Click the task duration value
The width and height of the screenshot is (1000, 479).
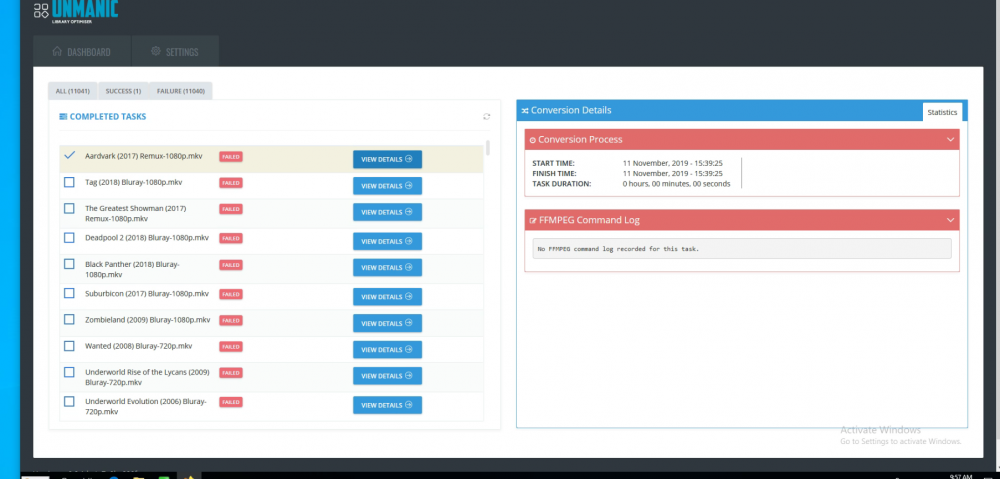pos(677,184)
